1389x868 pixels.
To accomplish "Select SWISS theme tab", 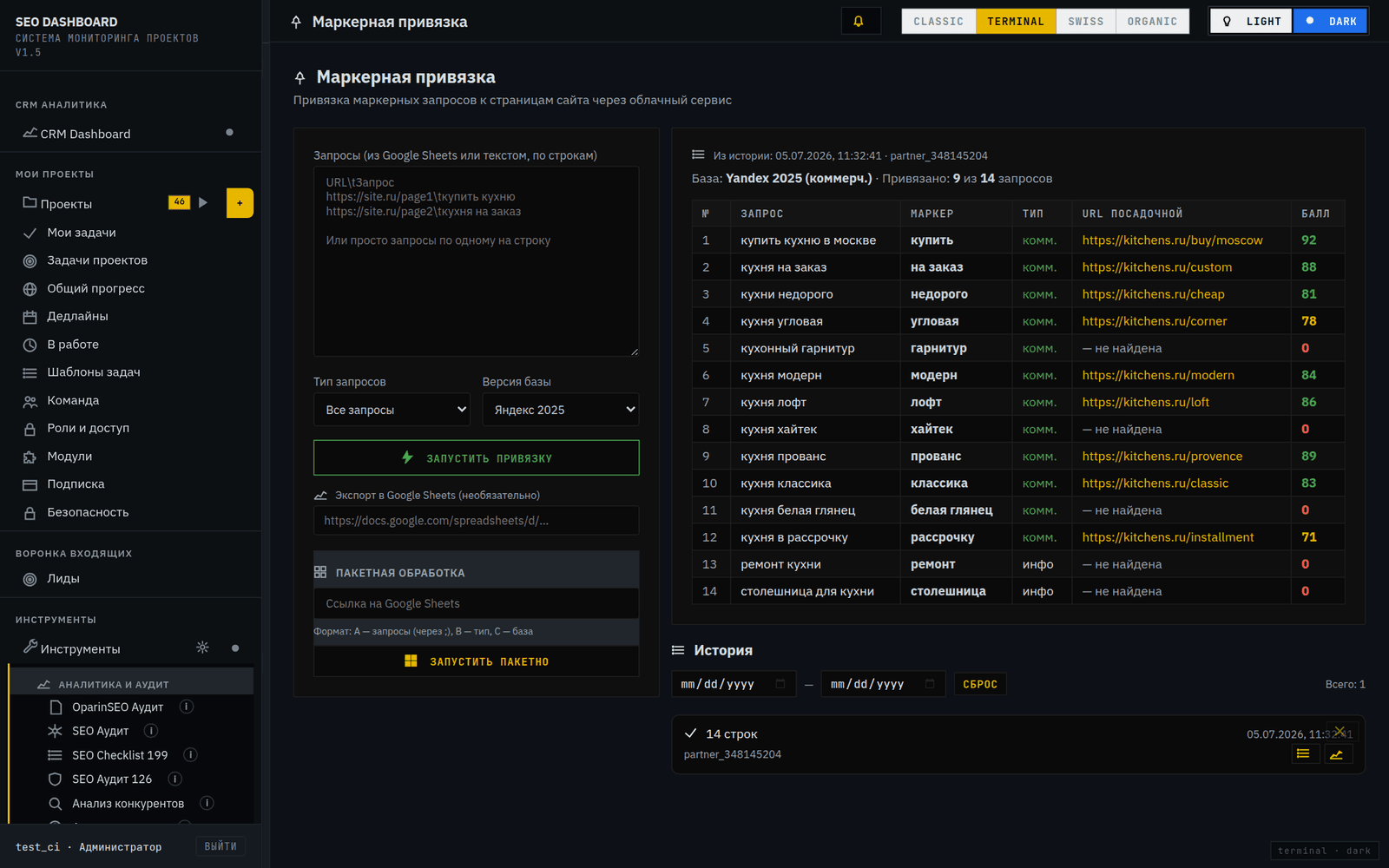I will tap(1086, 22).
